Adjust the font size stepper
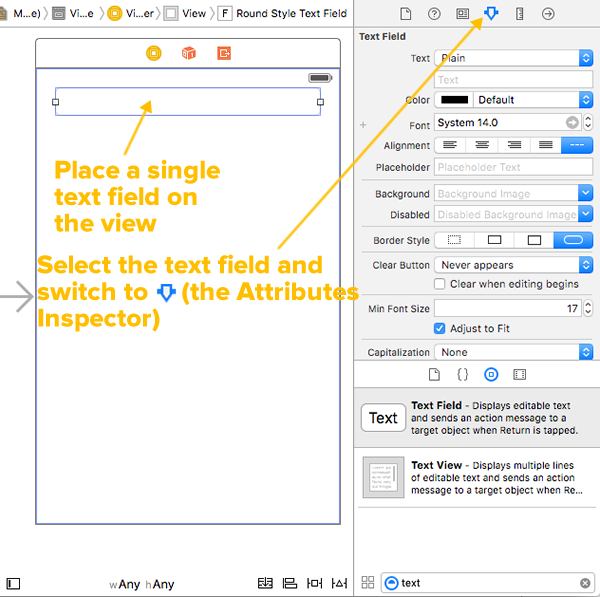 (588, 122)
